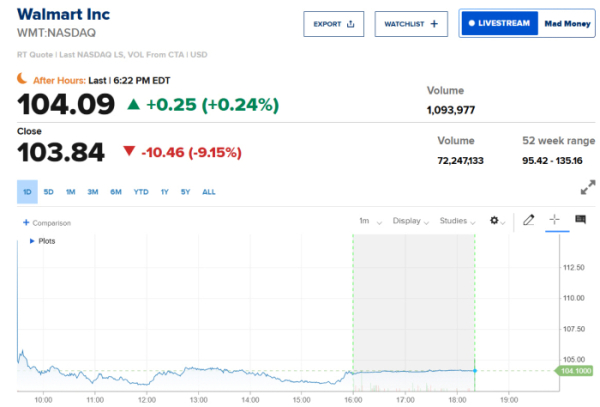Choose the YTD range tab
This screenshot has height=407, width=600.
(141, 192)
